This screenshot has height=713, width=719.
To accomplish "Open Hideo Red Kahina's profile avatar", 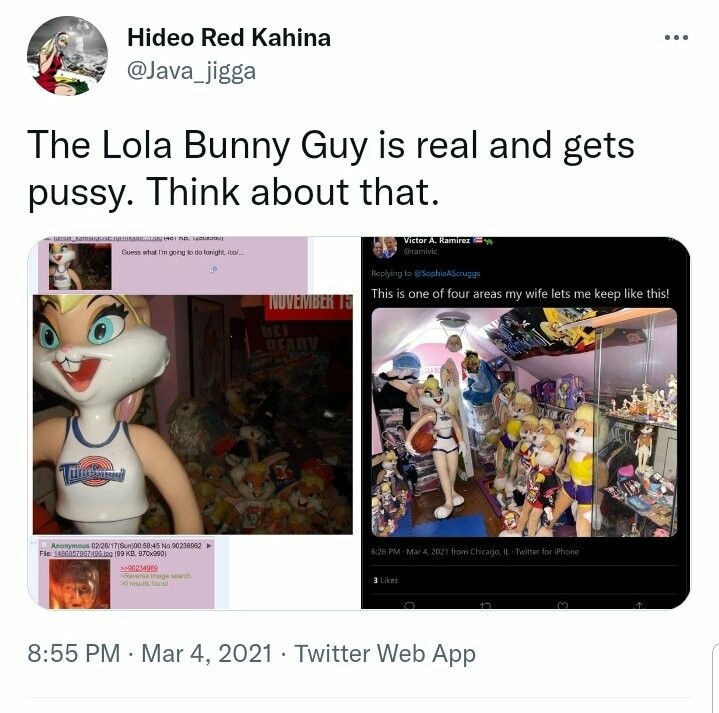I will tap(67, 56).
